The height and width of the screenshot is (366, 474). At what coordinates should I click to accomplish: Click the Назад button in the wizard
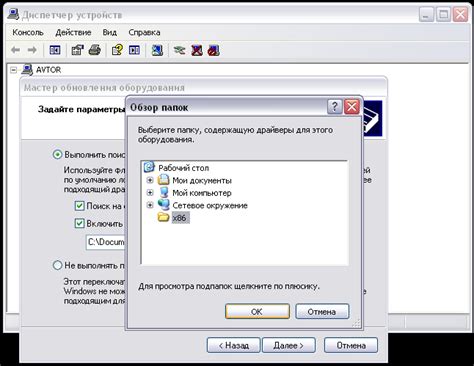233,345
